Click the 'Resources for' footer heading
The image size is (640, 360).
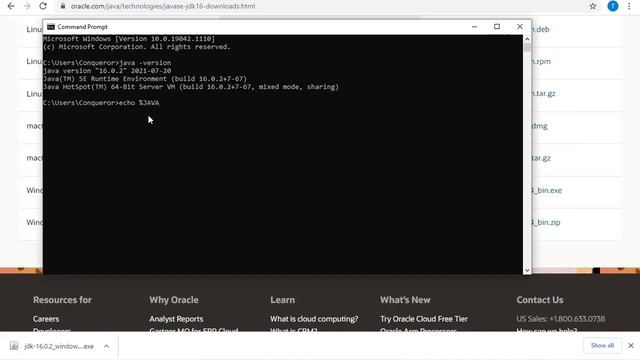tap(62, 300)
